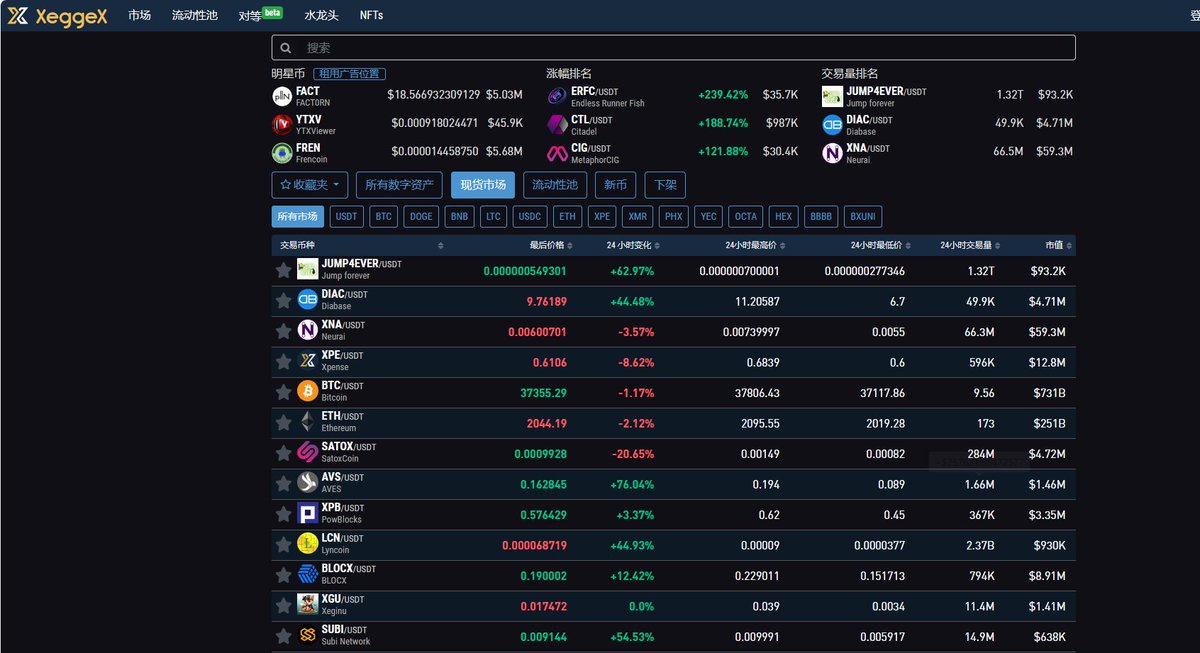This screenshot has height=653, width=1200.
Task: Sort table by 24小时最高价 column
Action: (x=756, y=245)
